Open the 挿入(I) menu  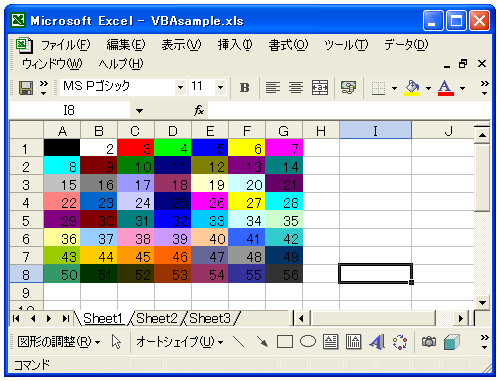(235, 45)
